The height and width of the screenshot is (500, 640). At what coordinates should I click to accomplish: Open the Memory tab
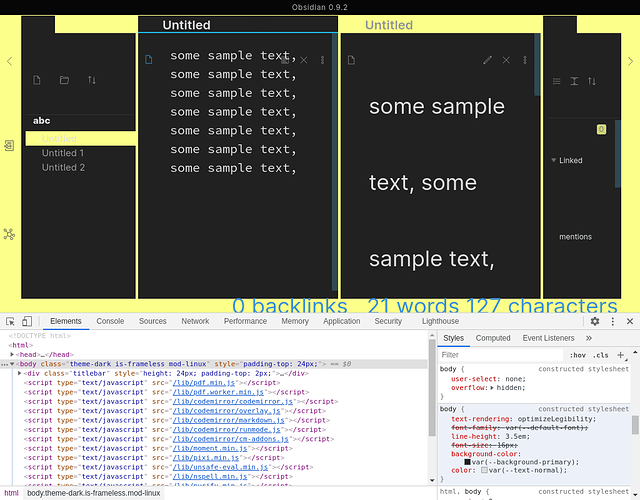tap(295, 321)
